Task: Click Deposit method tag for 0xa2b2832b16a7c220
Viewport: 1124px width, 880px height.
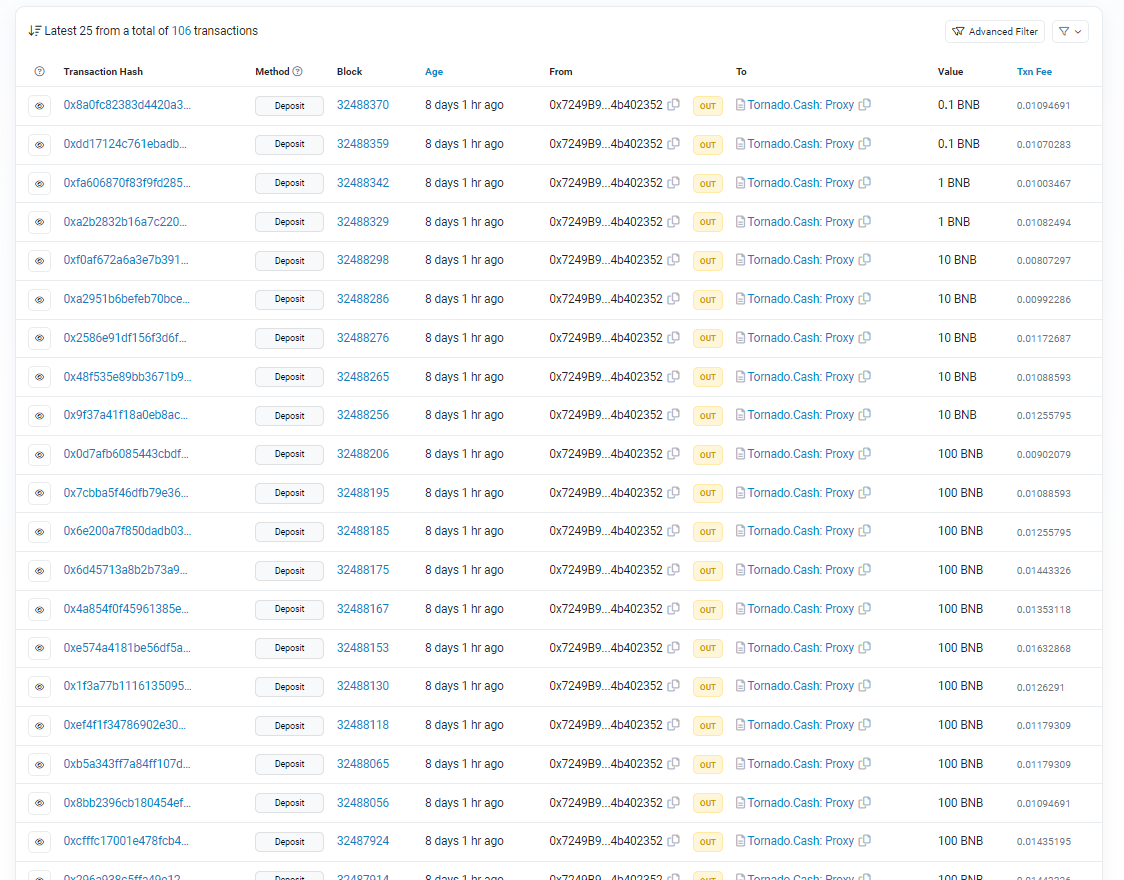Action: (x=289, y=222)
